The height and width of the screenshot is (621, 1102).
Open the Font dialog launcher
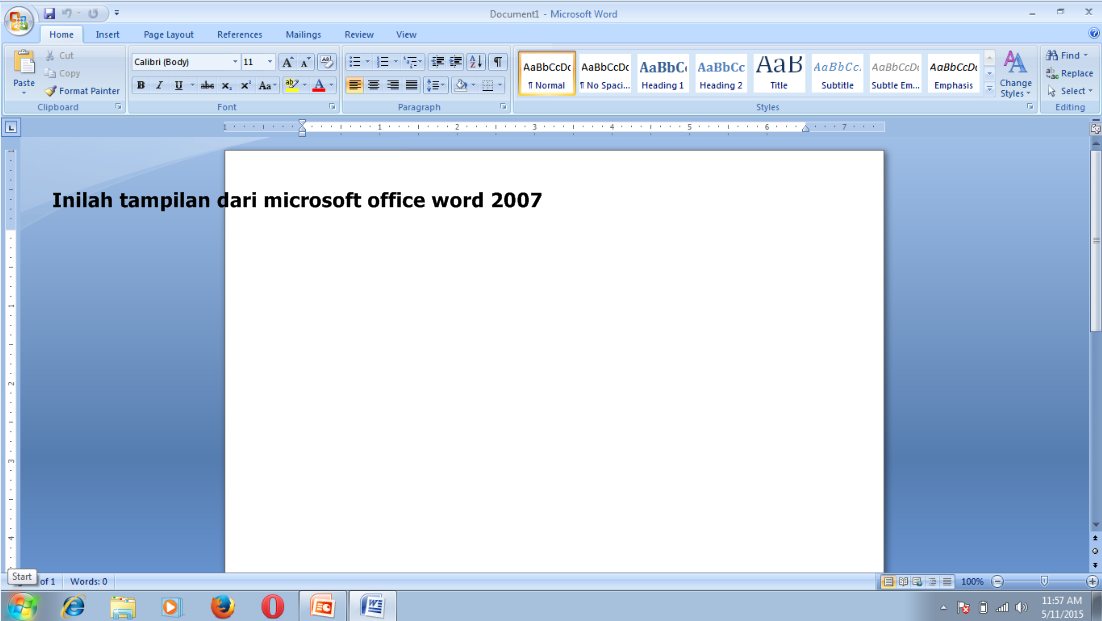point(332,107)
